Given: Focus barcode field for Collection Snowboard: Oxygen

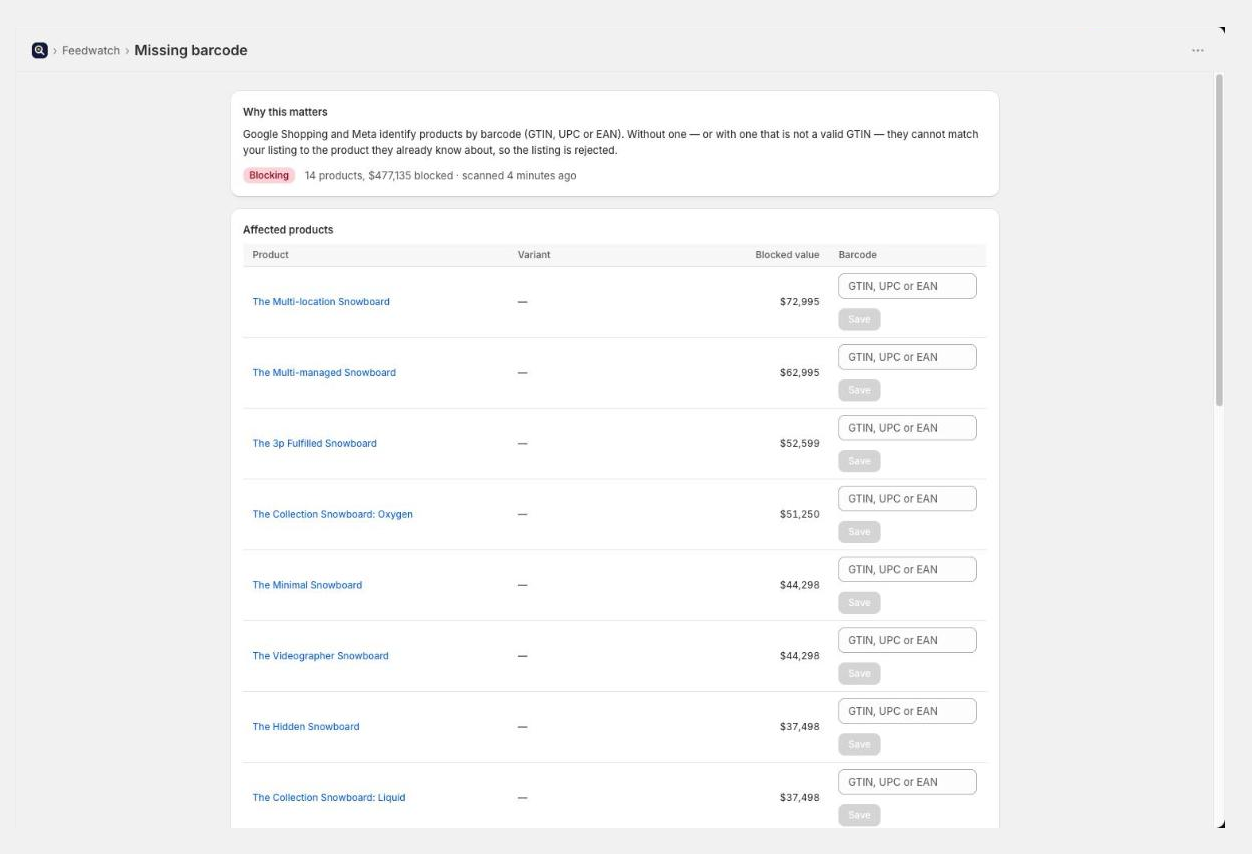Looking at the screenshot, I should [907, 499].
